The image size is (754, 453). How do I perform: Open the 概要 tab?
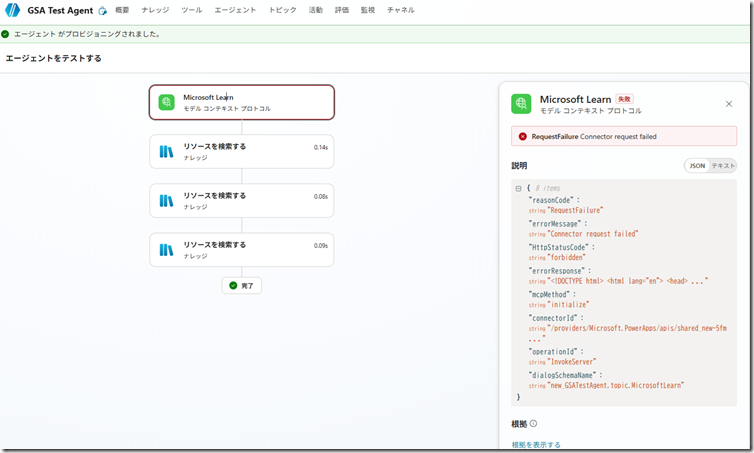click(x=122, y=10)
